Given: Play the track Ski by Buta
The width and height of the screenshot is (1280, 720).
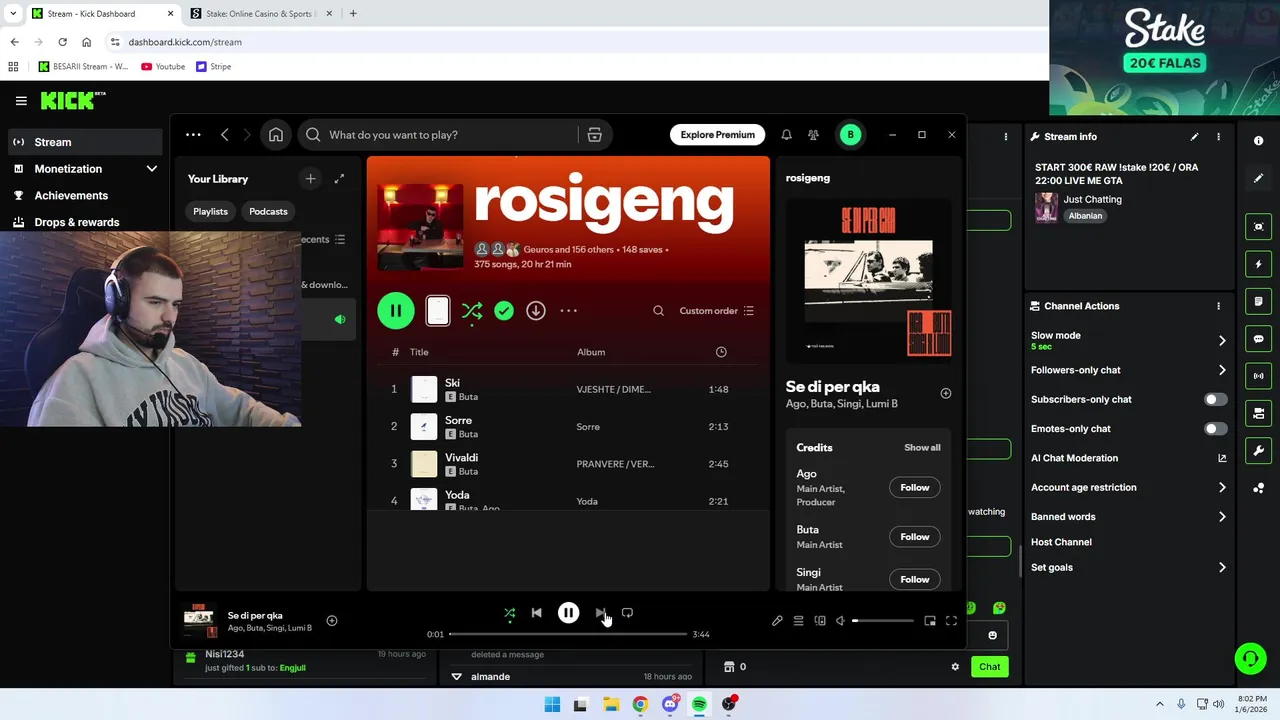Looking at the screenshot, I should (x=568, y=389).
